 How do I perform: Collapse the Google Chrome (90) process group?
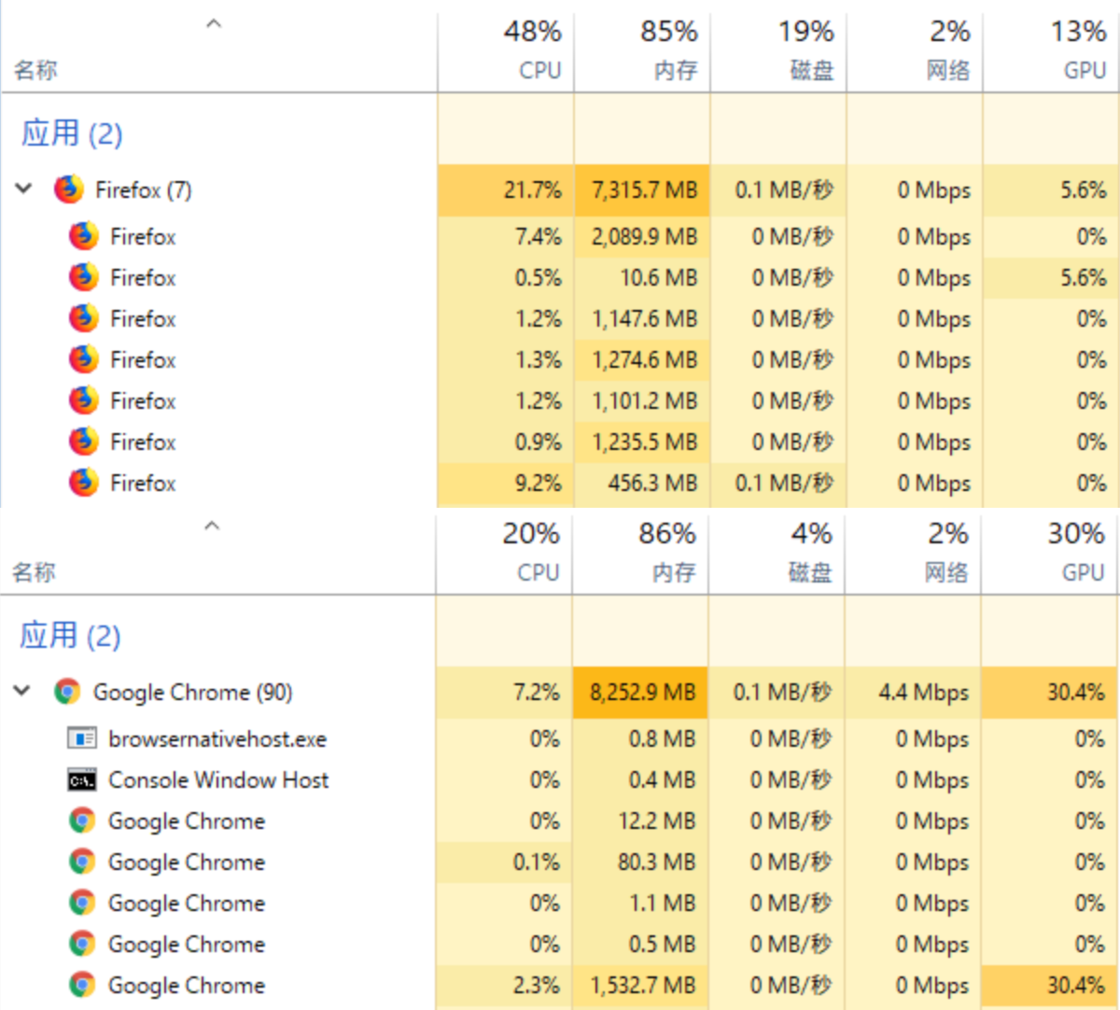pos(22,691)
